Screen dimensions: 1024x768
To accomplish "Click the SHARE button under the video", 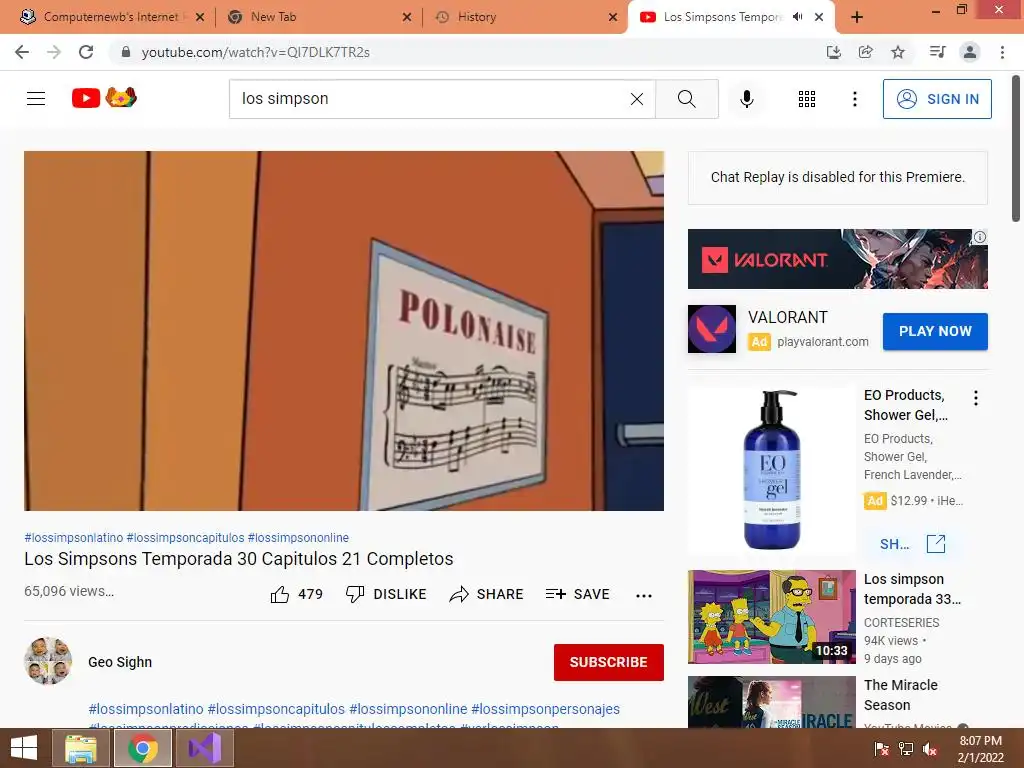I will [x=487, y=594].
